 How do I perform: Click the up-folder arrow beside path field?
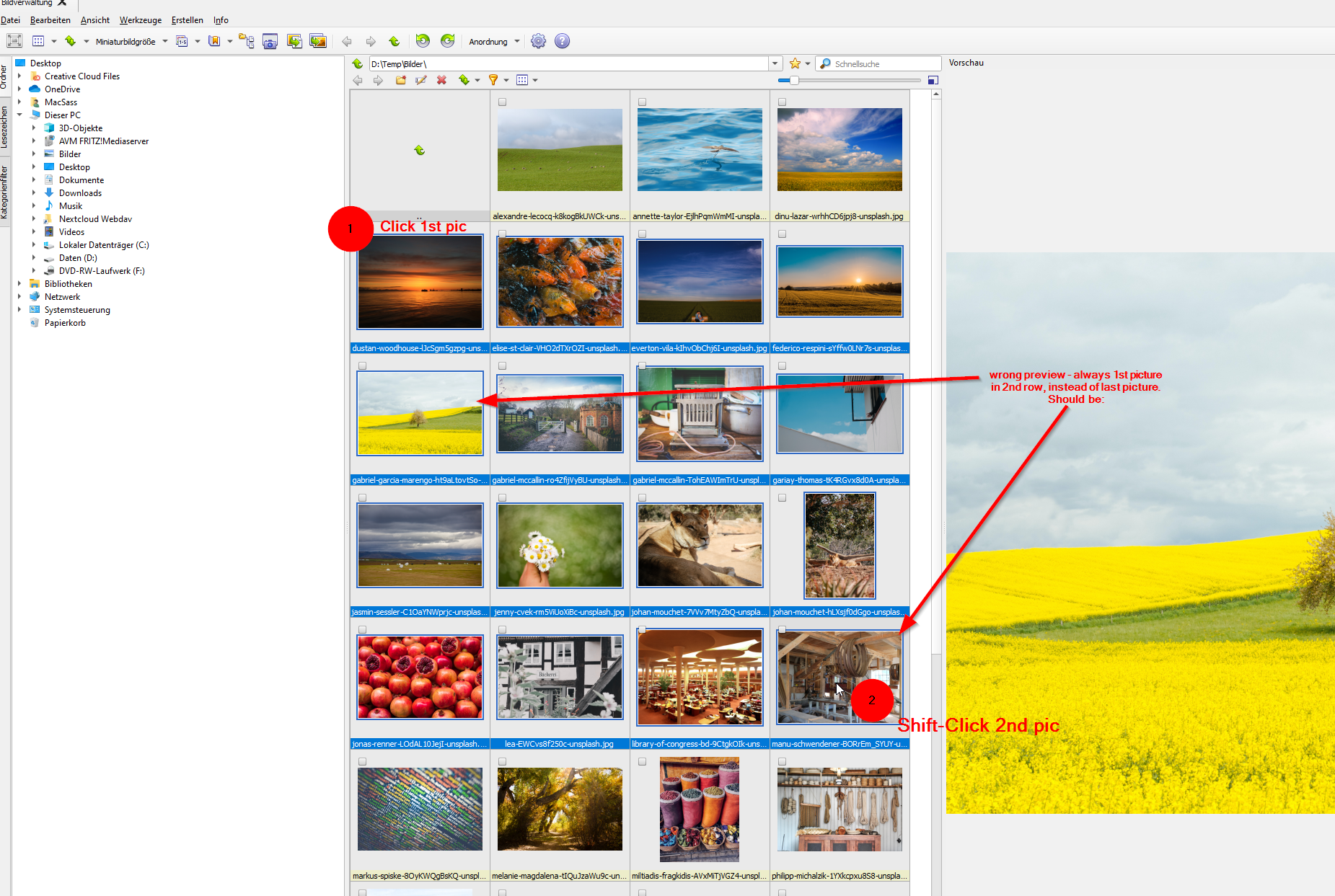tap(358, 63)
